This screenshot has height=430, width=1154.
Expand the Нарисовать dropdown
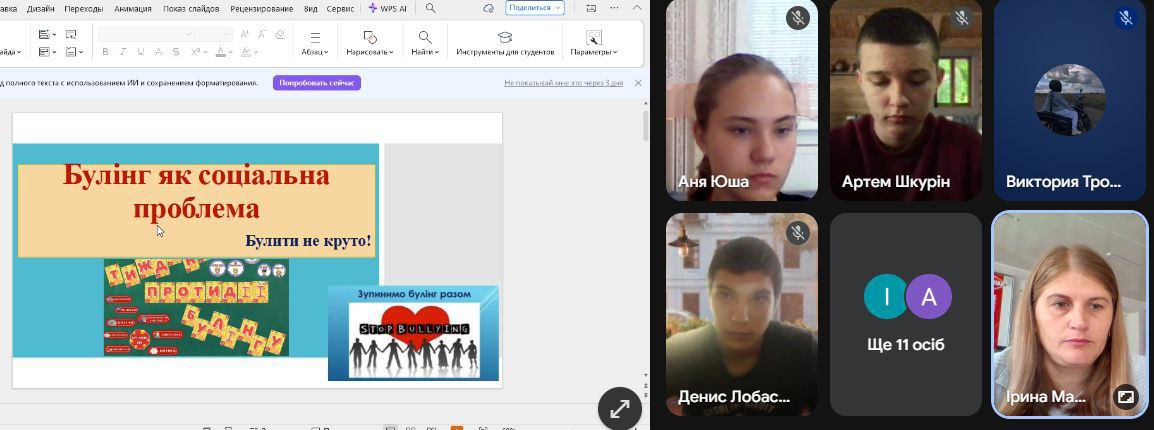tap(369, 52)
